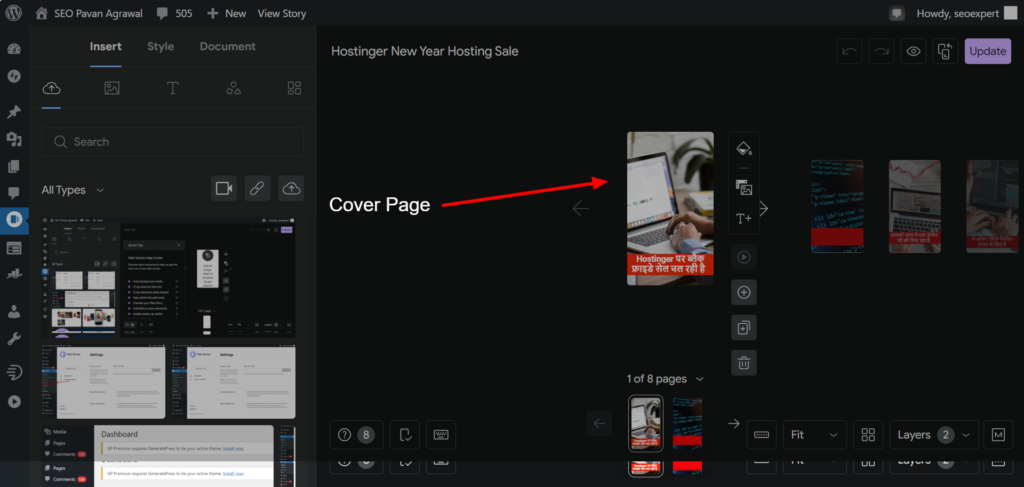The image size is (1024, 487).
Task: Select the Uploads library tab
Action: (x=51, y=88)
